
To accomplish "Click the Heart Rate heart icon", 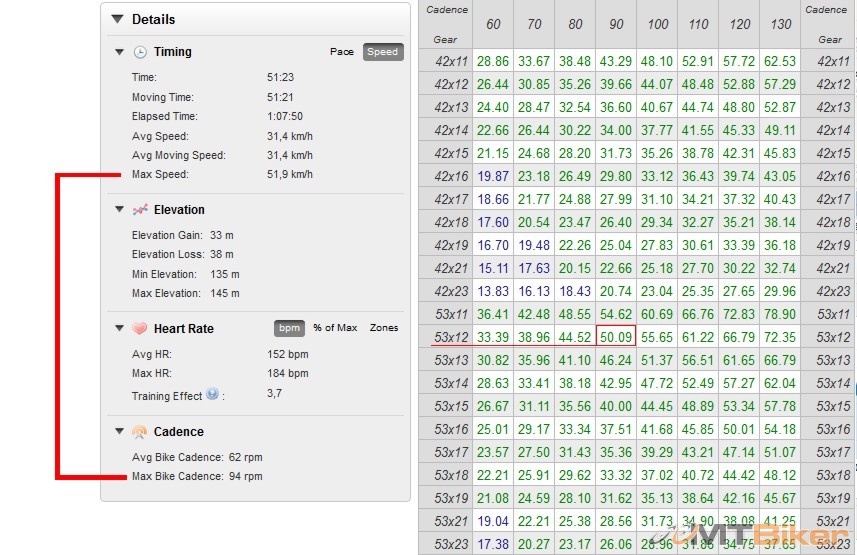I will pyautogui.click(x=140, y=329).
